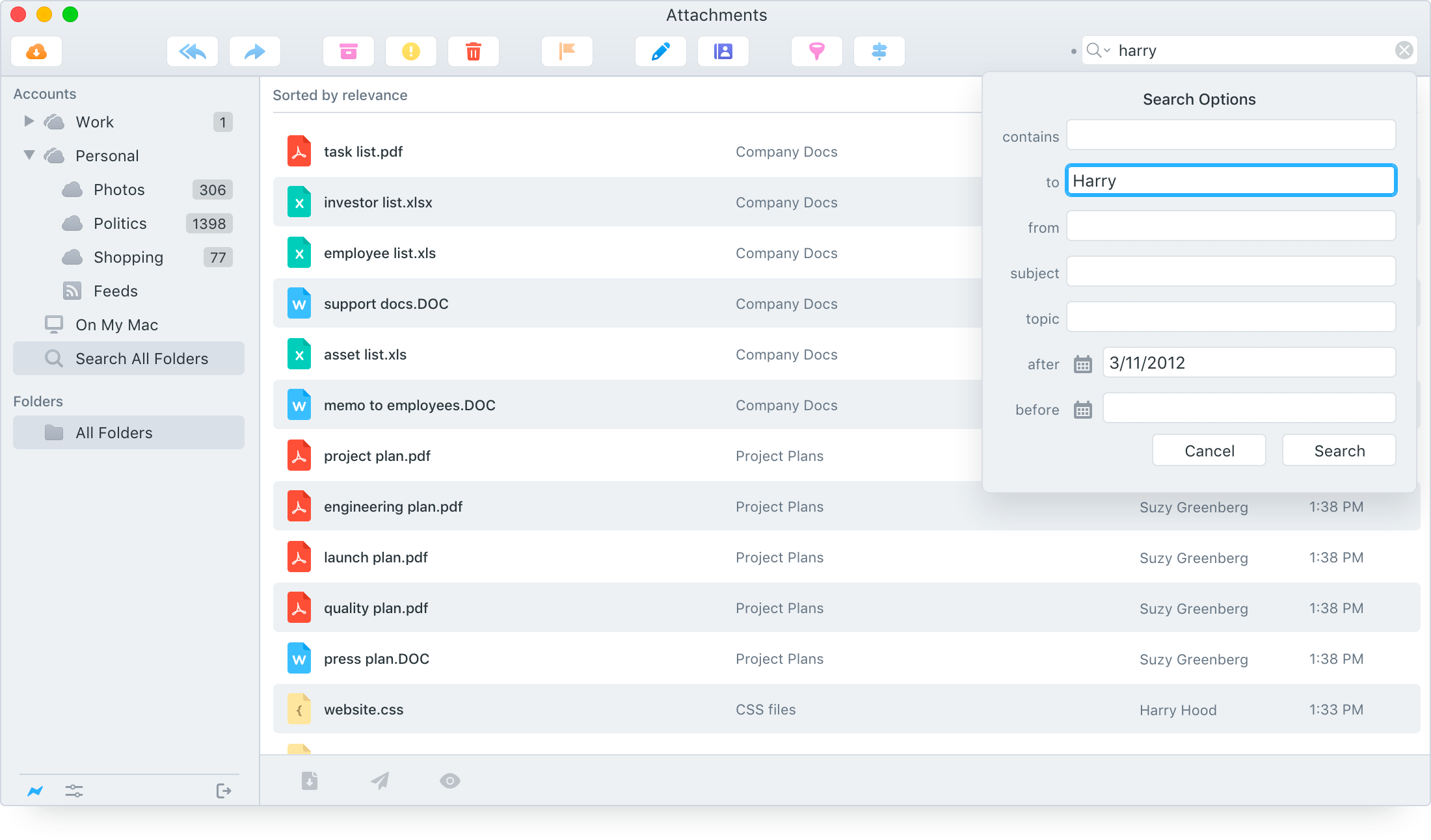The width and height of the screenshot is (1431, 840).
Task: Select the Politics folder
Action: click(120, 223)
